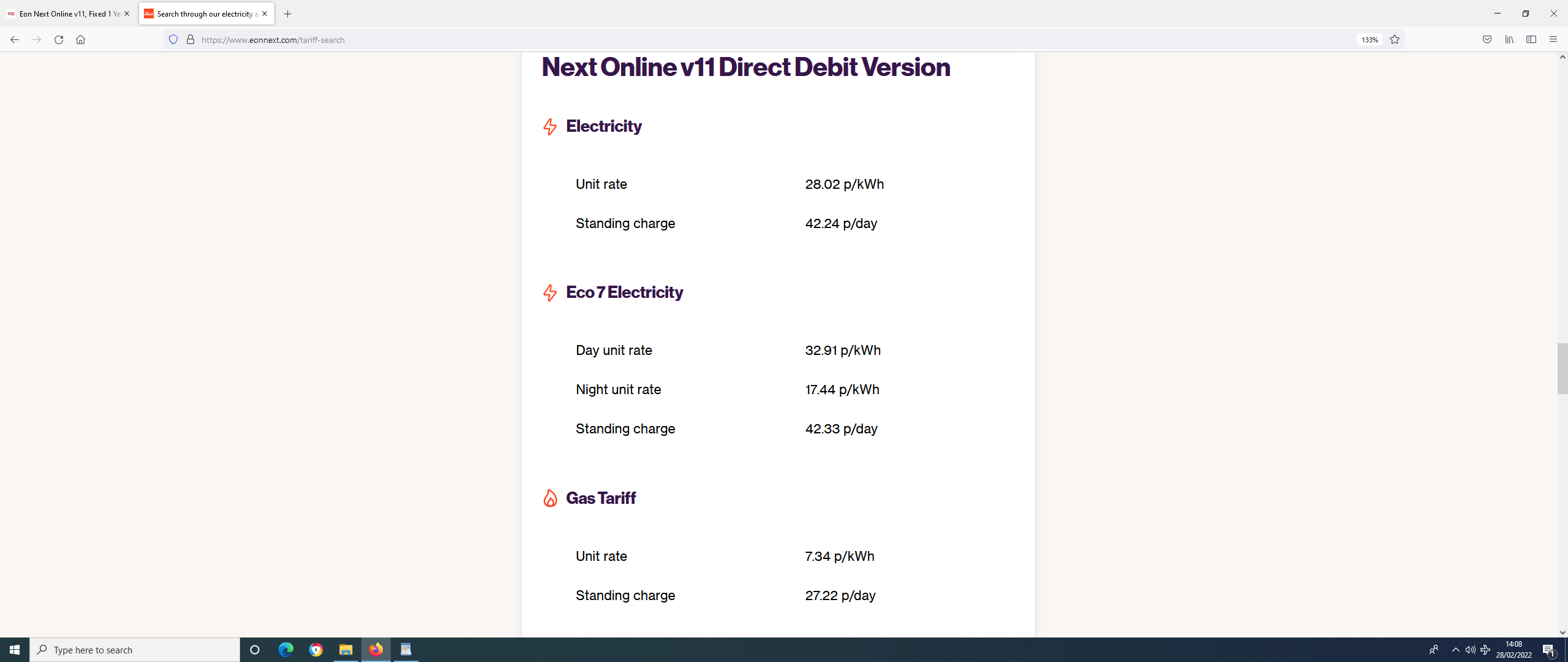
Task: Open File Explorer from taskbar
Action: 346,650
